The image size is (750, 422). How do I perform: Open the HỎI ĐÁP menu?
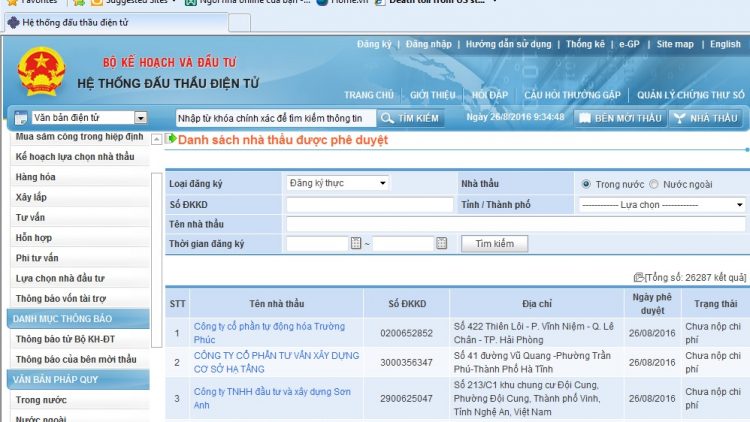point(490,95)
